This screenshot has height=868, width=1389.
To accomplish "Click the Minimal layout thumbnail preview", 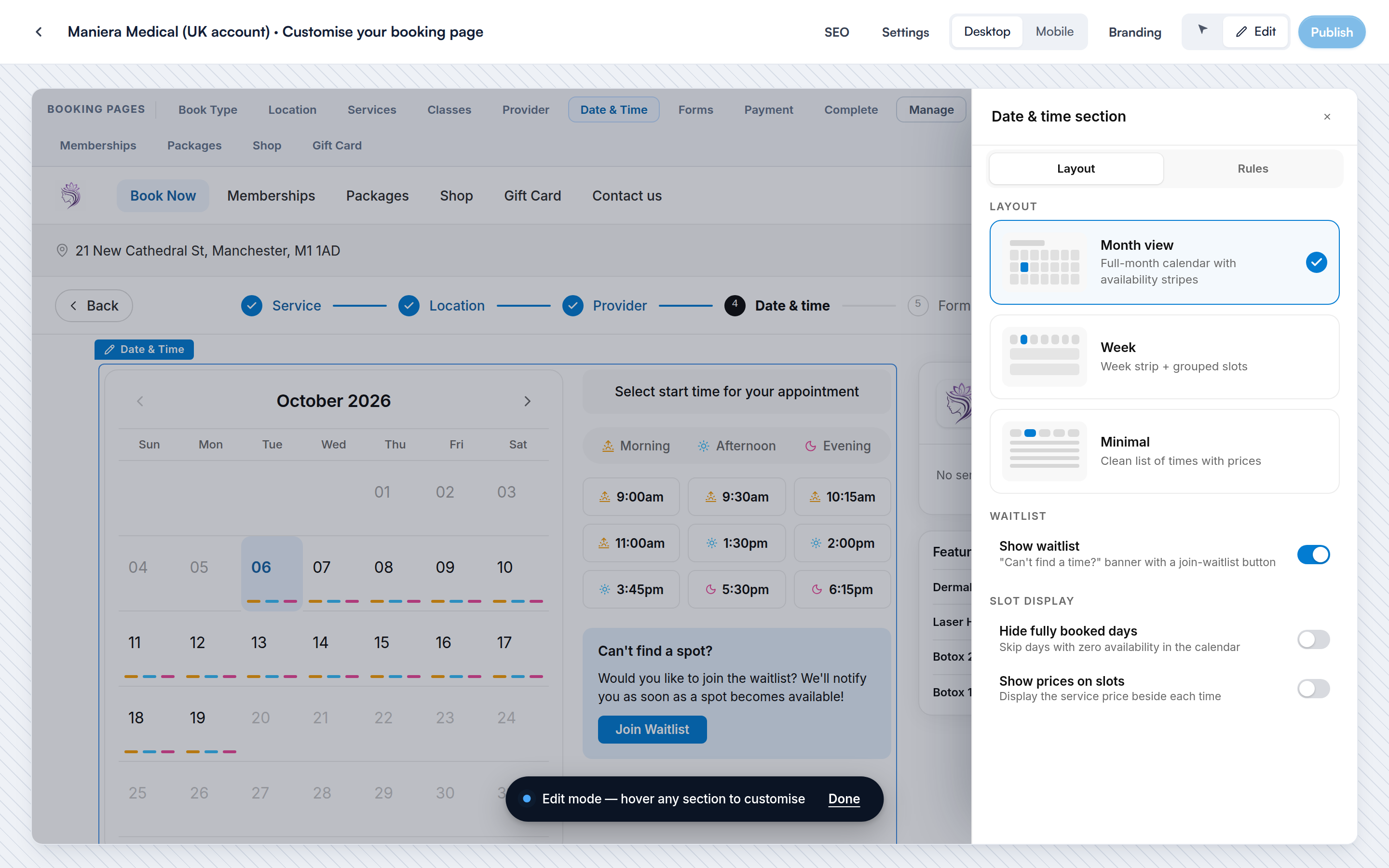I will [x=1044, y=451].
